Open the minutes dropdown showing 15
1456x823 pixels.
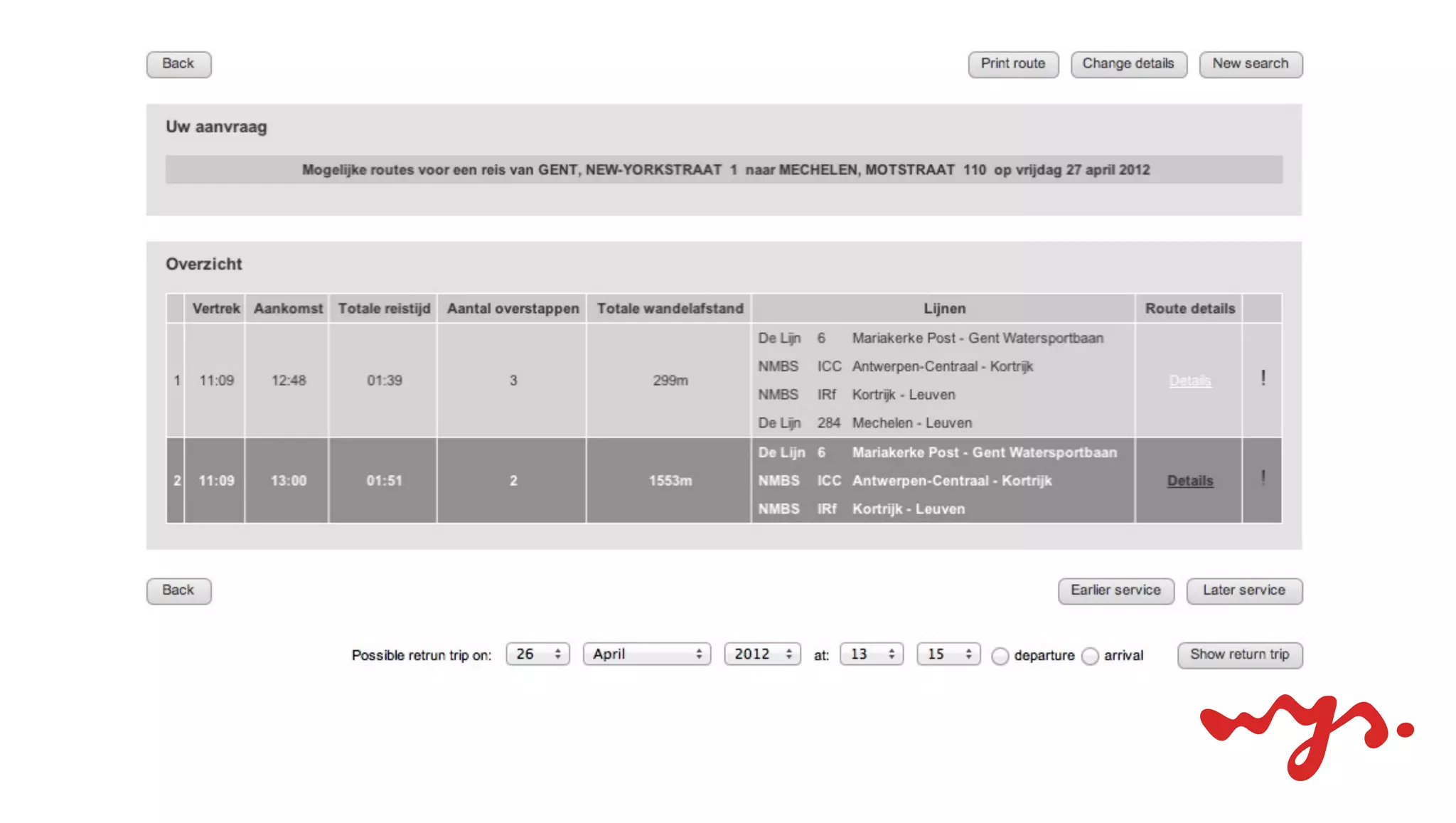(948, 654)
